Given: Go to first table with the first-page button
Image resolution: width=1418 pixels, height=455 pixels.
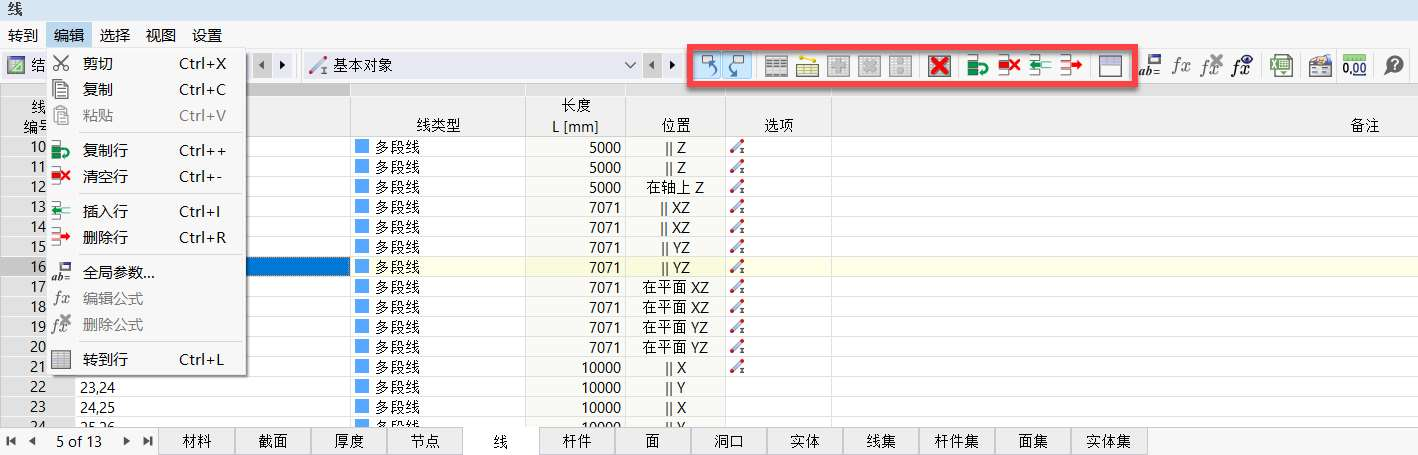Looking at the screenshot, I should coord(12,441).
